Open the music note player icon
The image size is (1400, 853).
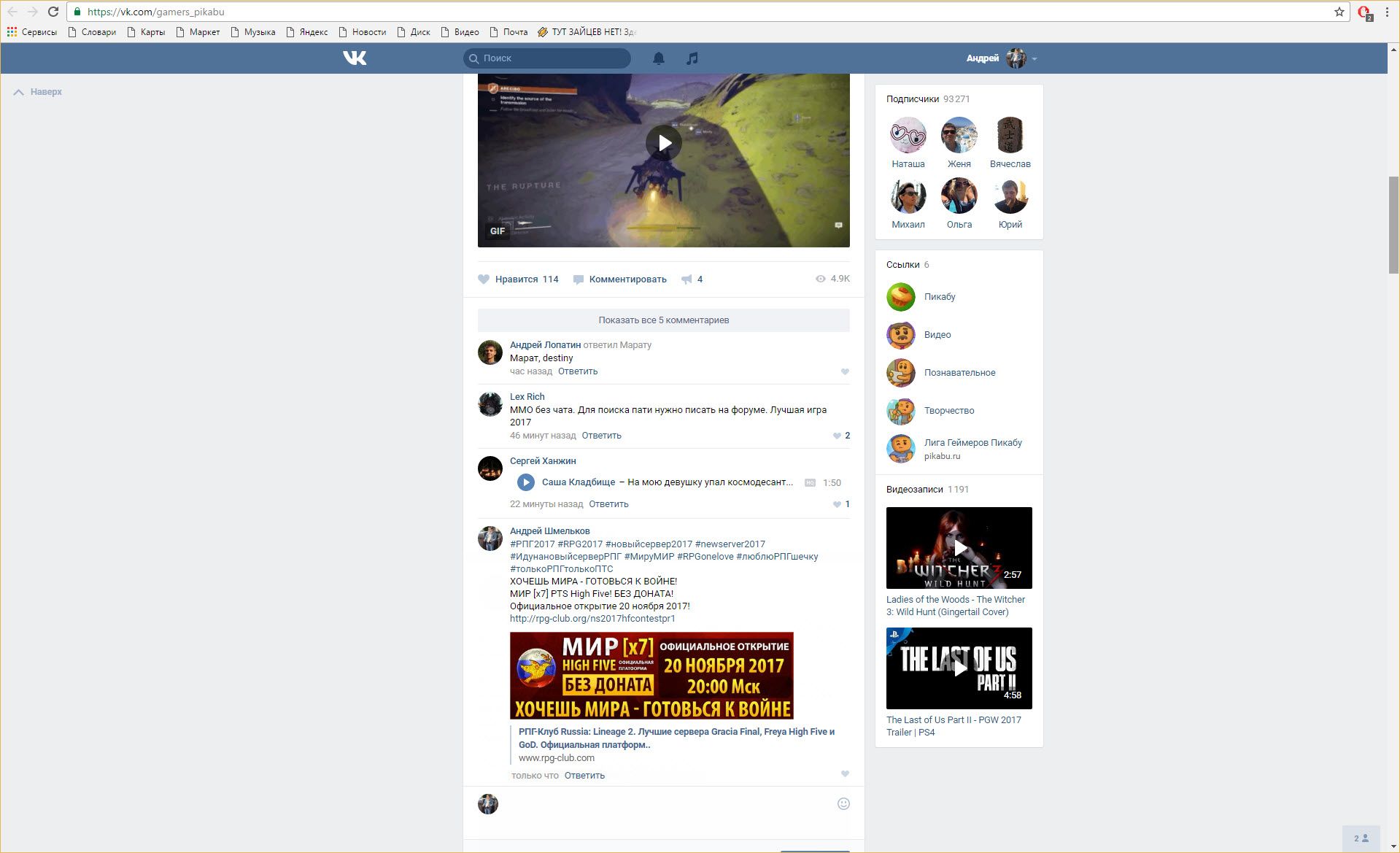[692, 58]
